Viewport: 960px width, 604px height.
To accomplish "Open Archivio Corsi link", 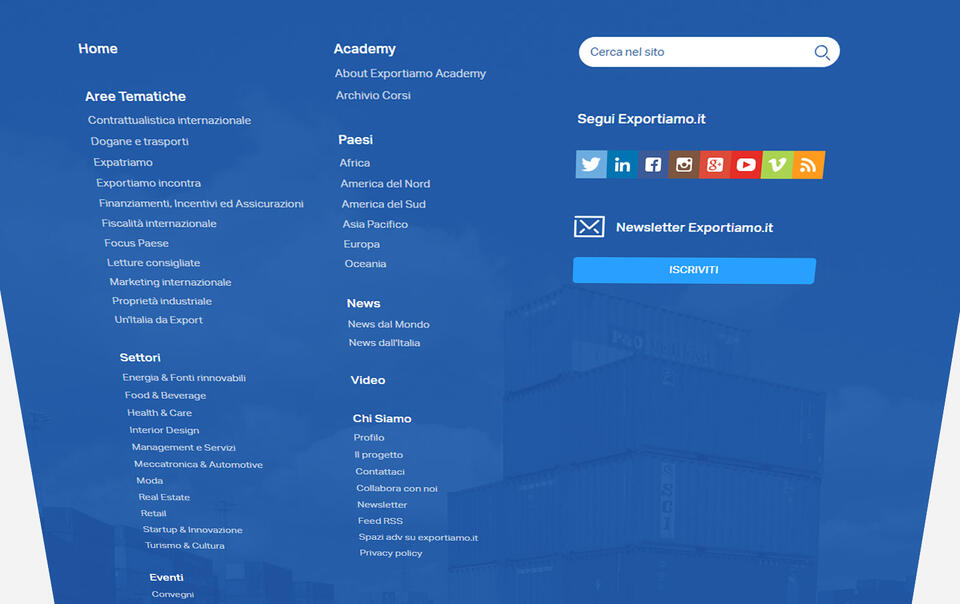I will [373, 95].
